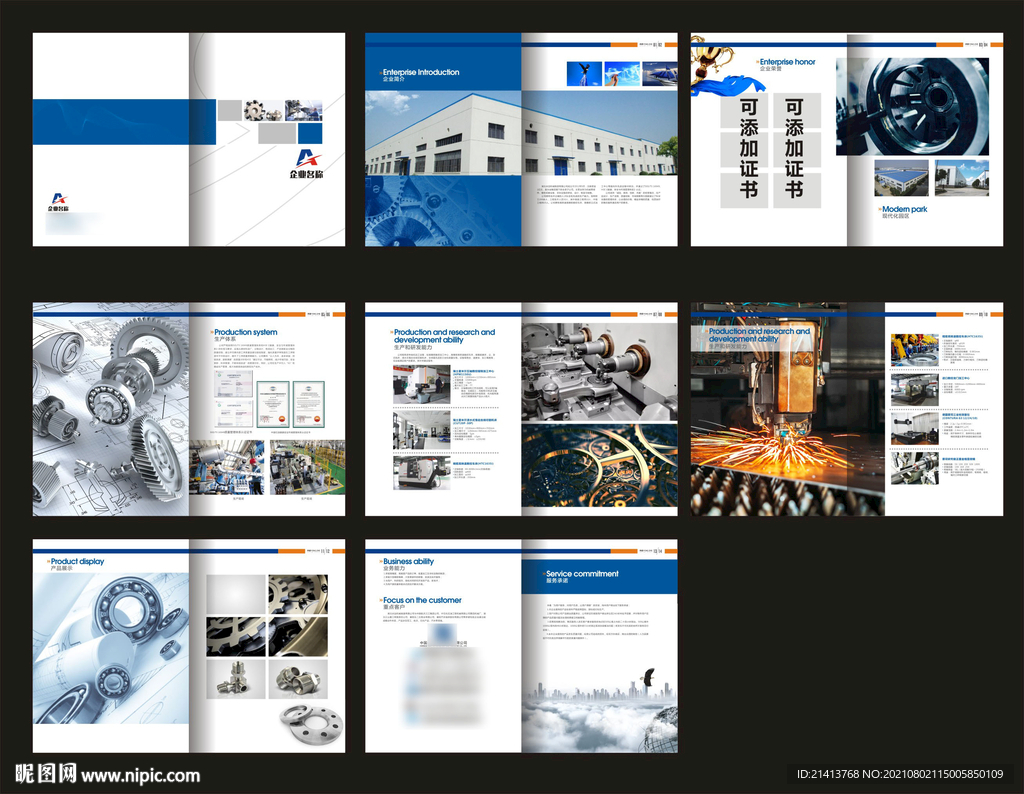Click the 'Enterprise honor' heading
The width and height of the screenshot is (1024, 794).
pyautogui.click(x=788, y=61)
